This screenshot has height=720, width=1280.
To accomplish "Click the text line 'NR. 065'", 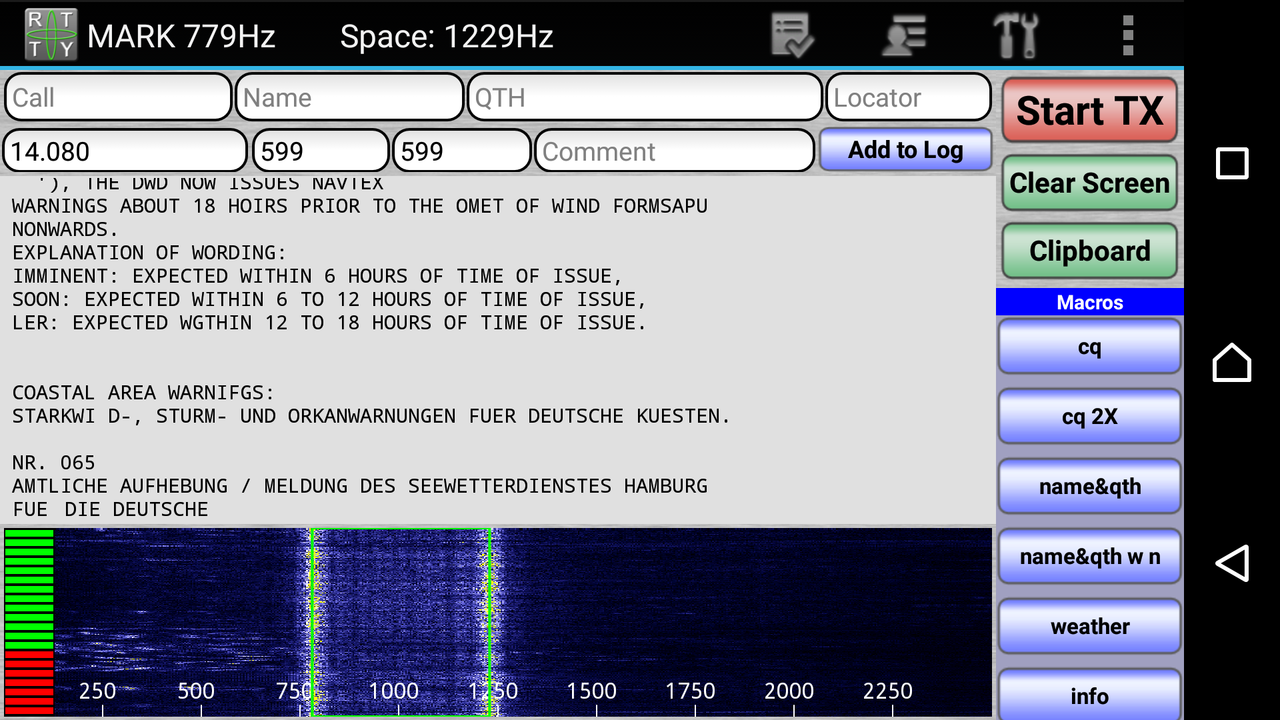I will (x=54, y=463).
